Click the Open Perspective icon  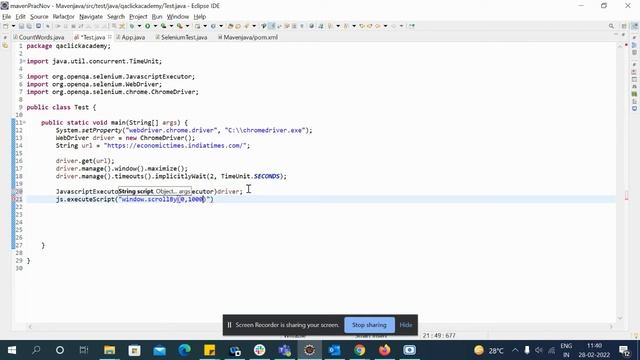pyautogui.click(x=624, y=26)
